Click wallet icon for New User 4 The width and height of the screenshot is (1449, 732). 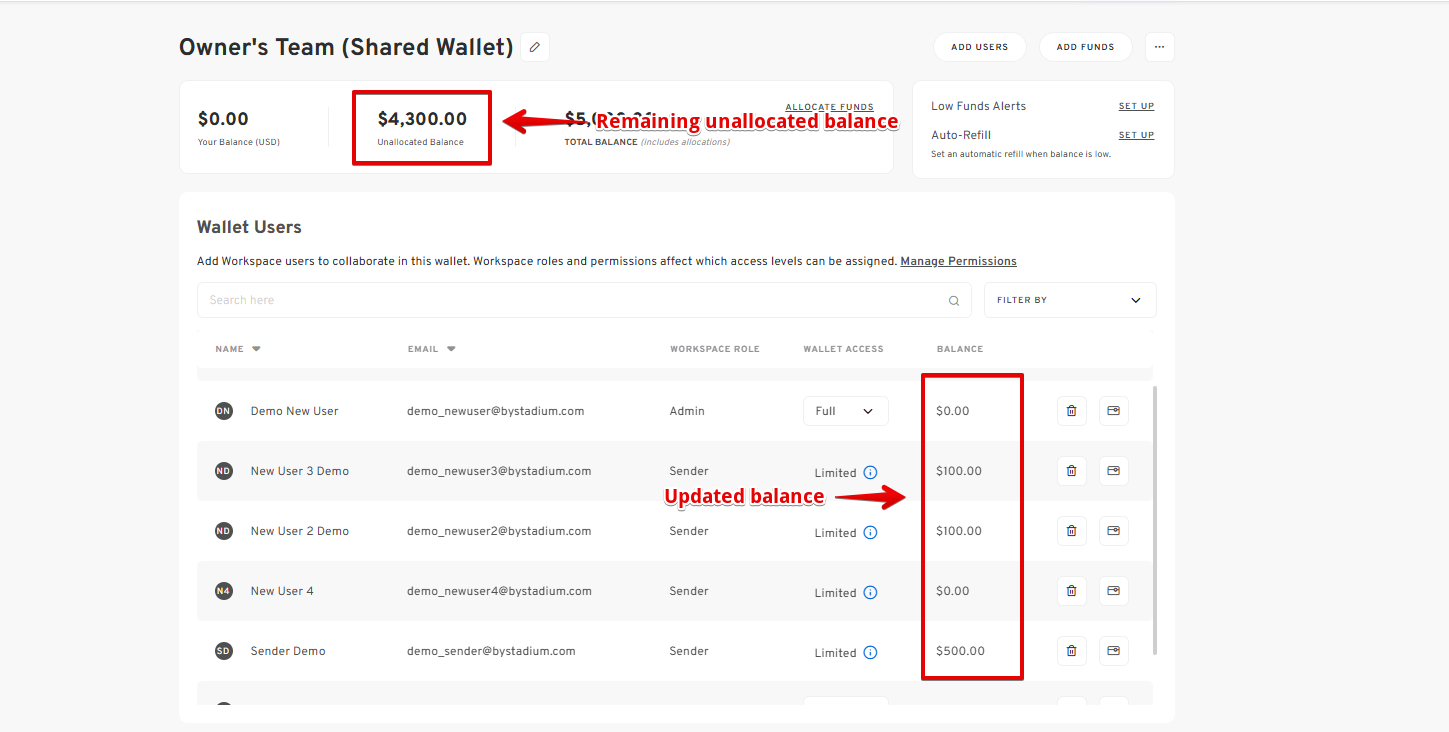point(1113,591)
